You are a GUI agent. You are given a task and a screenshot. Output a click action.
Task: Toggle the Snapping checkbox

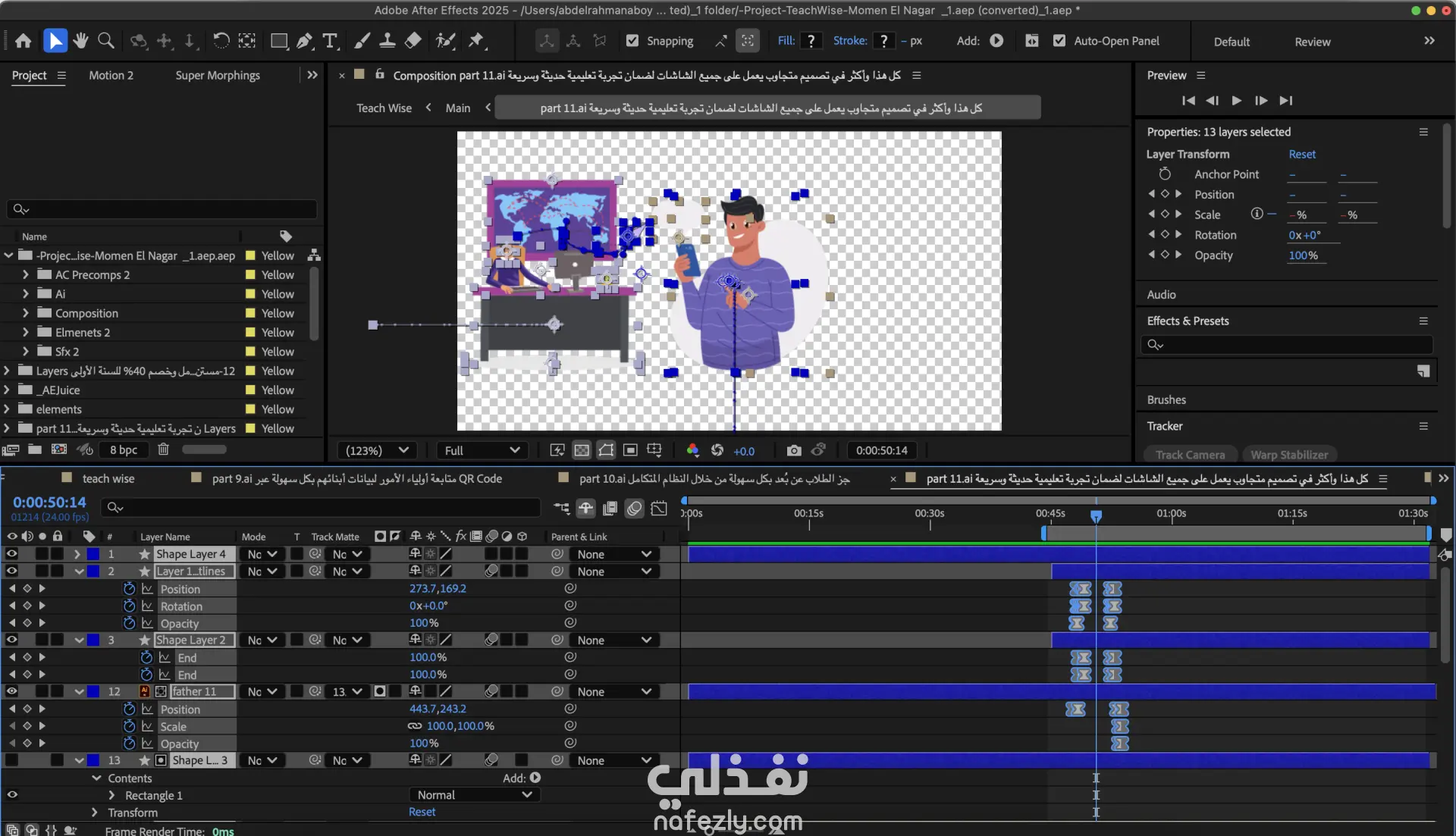632,41
